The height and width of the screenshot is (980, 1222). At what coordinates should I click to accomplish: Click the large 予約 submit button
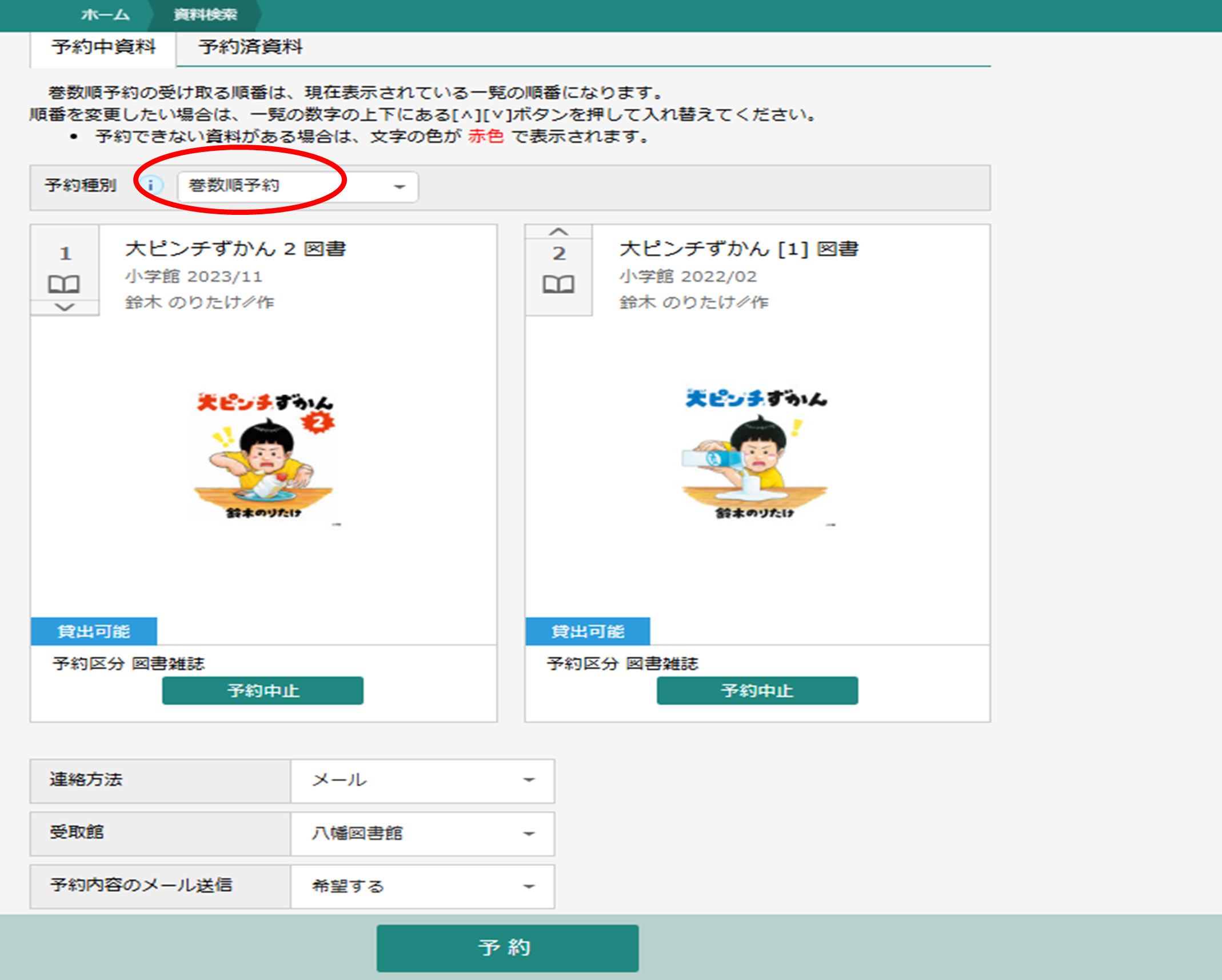(508, 948)
